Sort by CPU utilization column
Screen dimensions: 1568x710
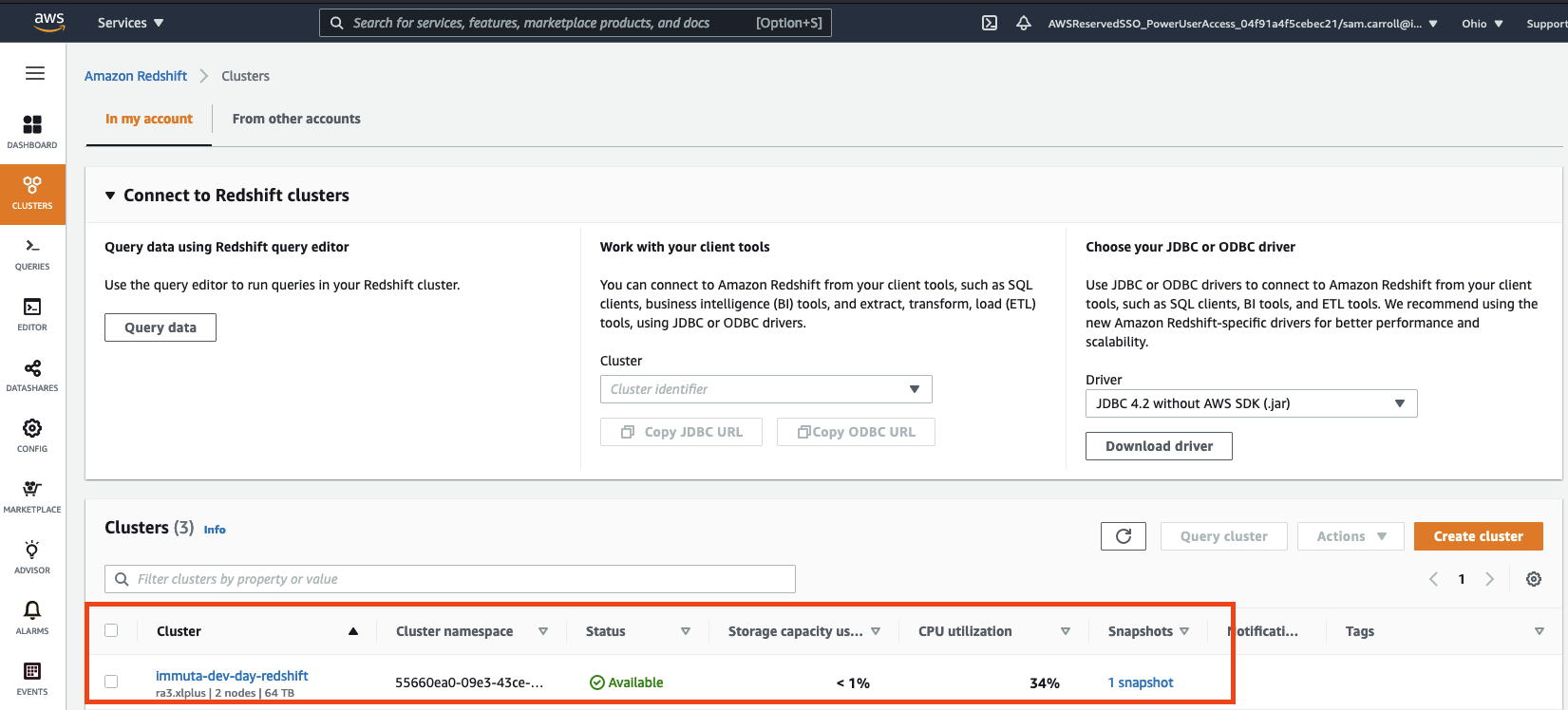1066,631
